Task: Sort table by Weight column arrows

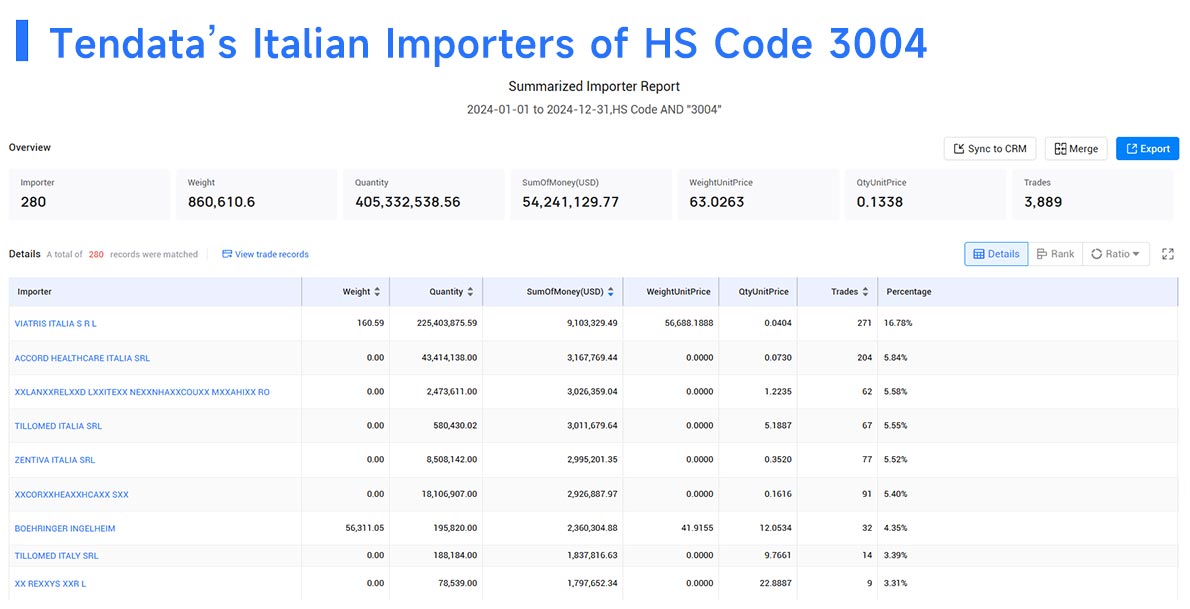Action: (x=377, y=292)
